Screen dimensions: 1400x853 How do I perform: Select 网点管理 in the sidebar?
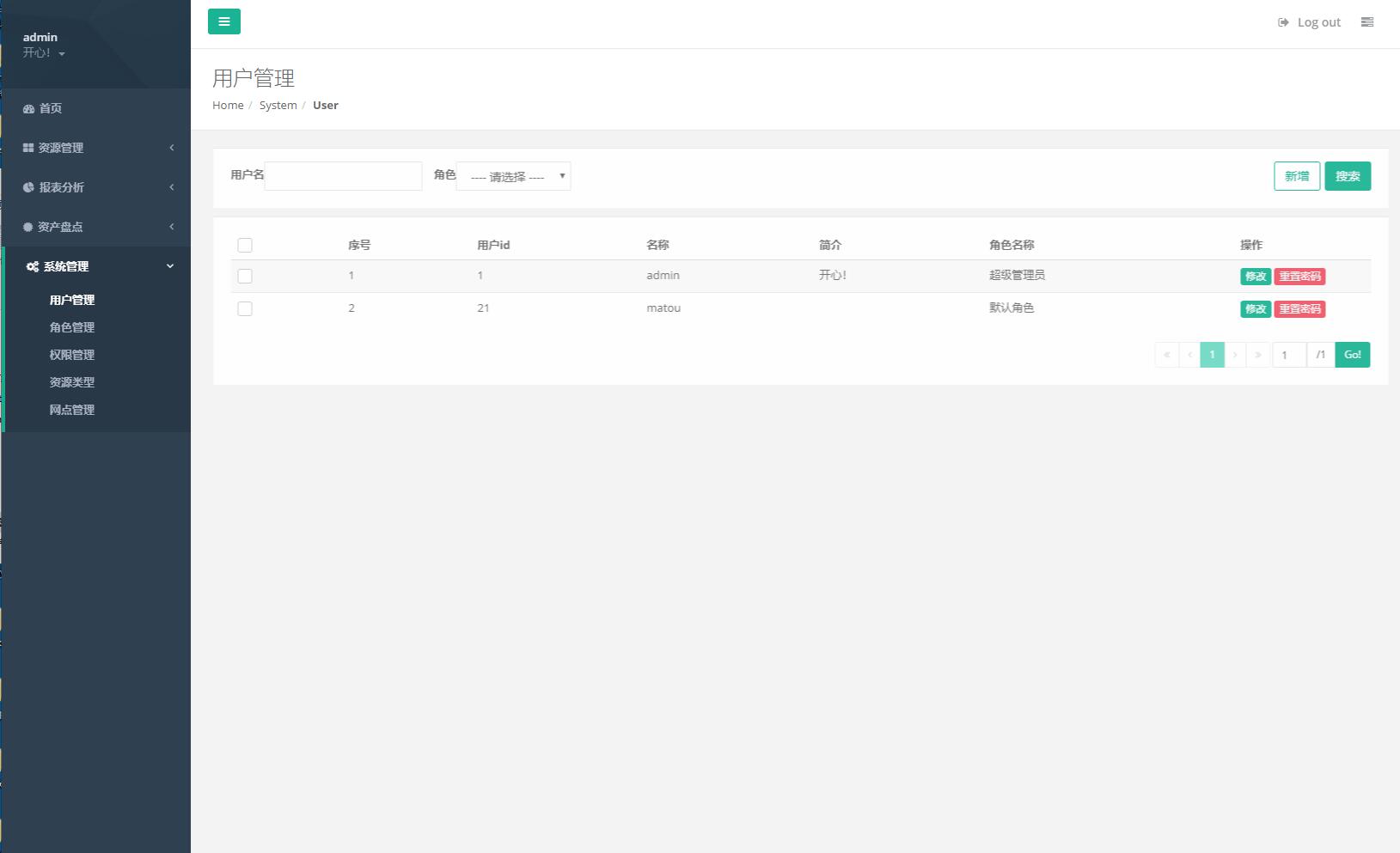[x=72, y=410]
